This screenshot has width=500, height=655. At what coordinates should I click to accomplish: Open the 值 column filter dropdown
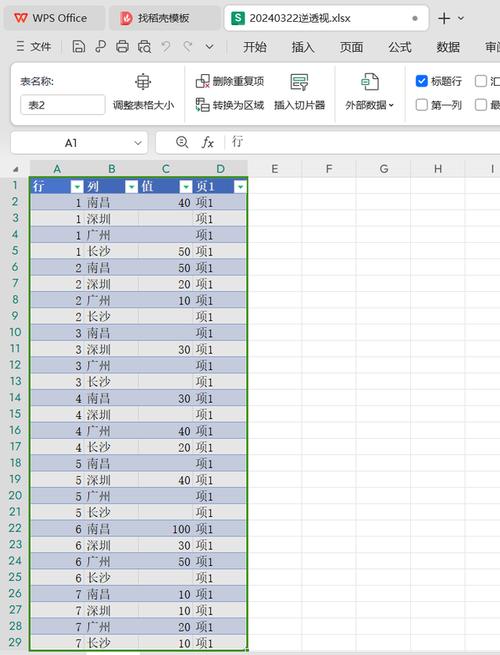pyautogui.click(x=185, y=187)
